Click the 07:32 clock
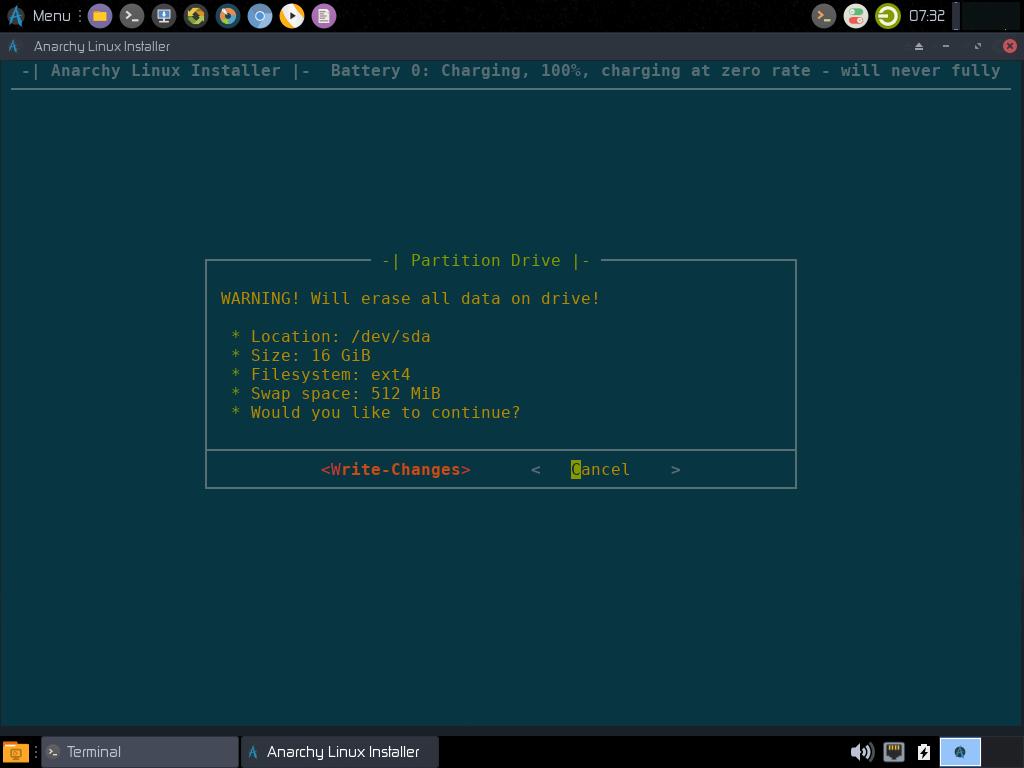This screenshot has height=768, width=1024. (927, 16)
